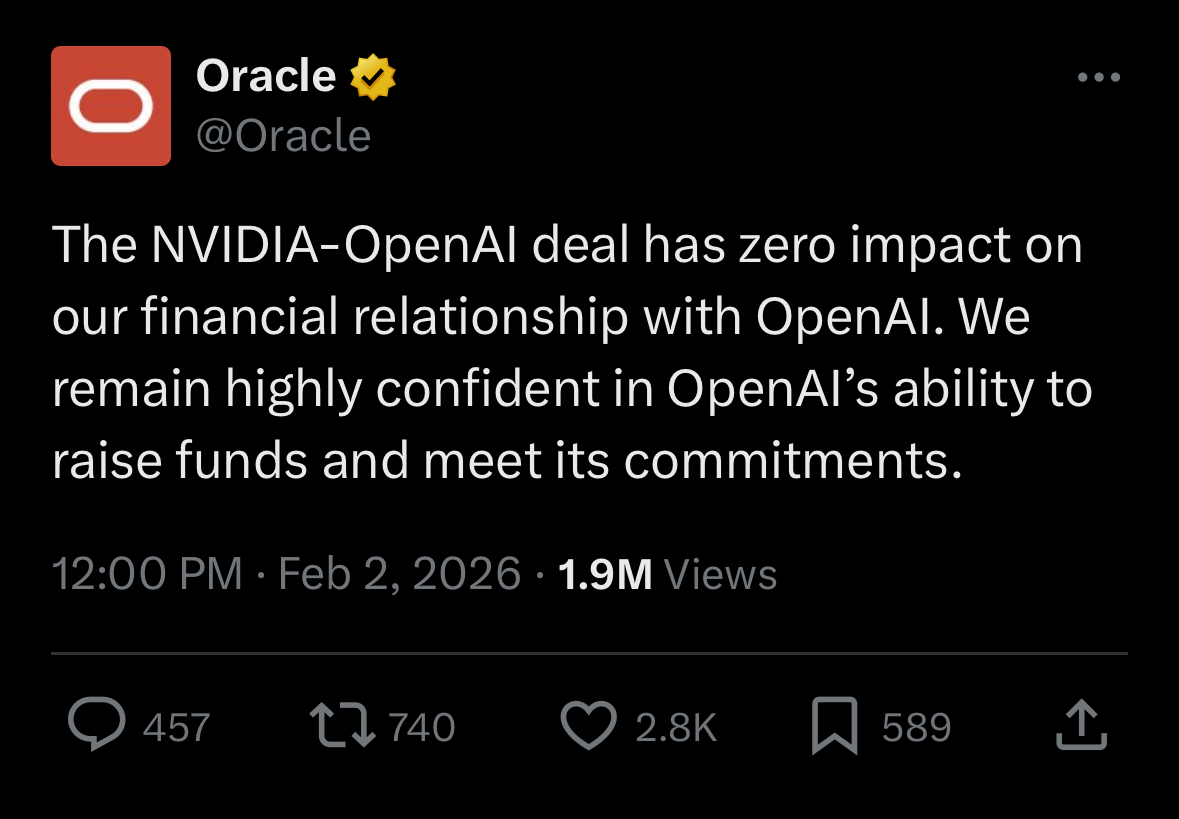Click the 740 reposts count
This screenshot has width=1179, height=819.
click(421, 727)
